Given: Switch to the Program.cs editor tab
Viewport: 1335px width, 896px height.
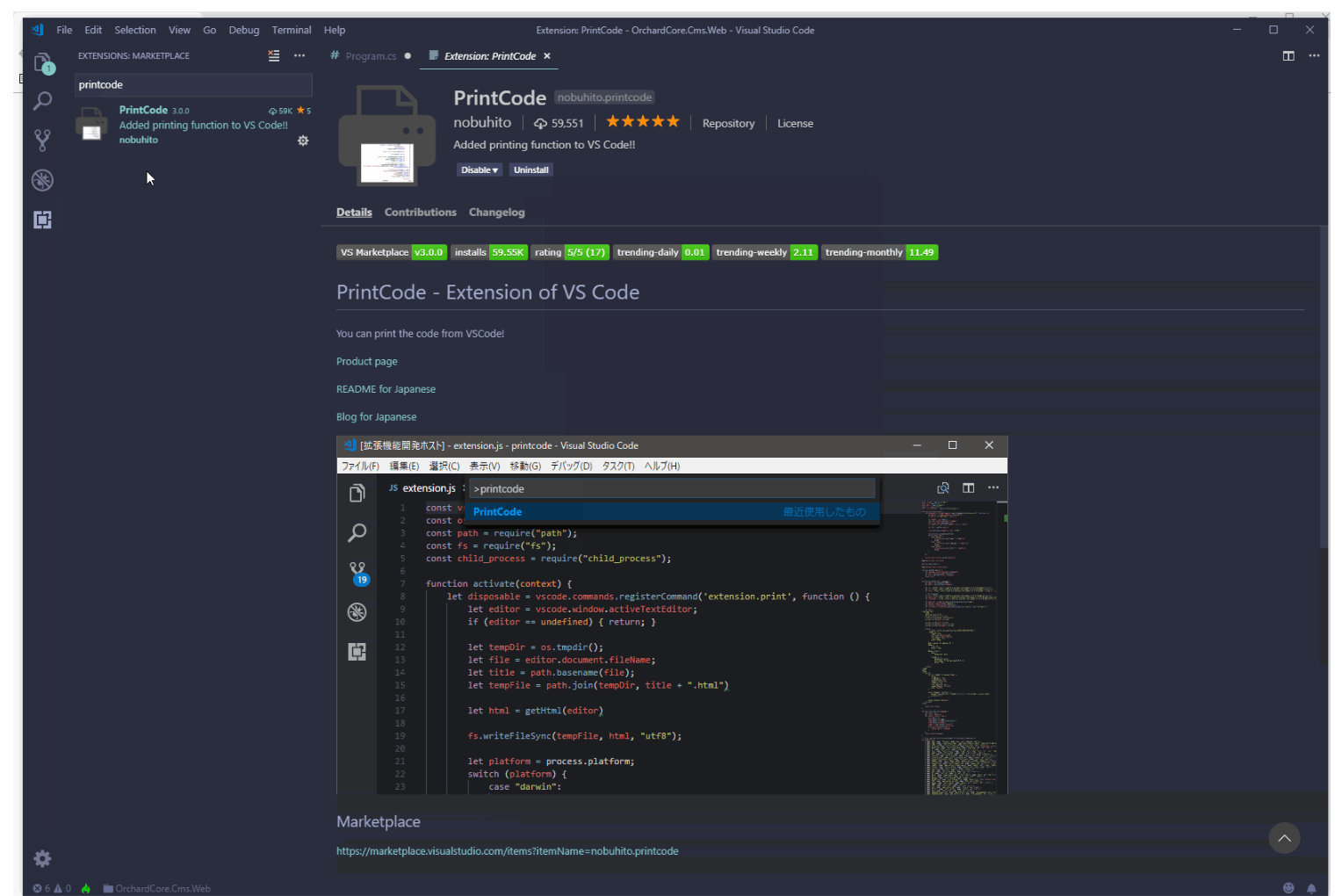Looking at the screenshot, I should 370,55.
